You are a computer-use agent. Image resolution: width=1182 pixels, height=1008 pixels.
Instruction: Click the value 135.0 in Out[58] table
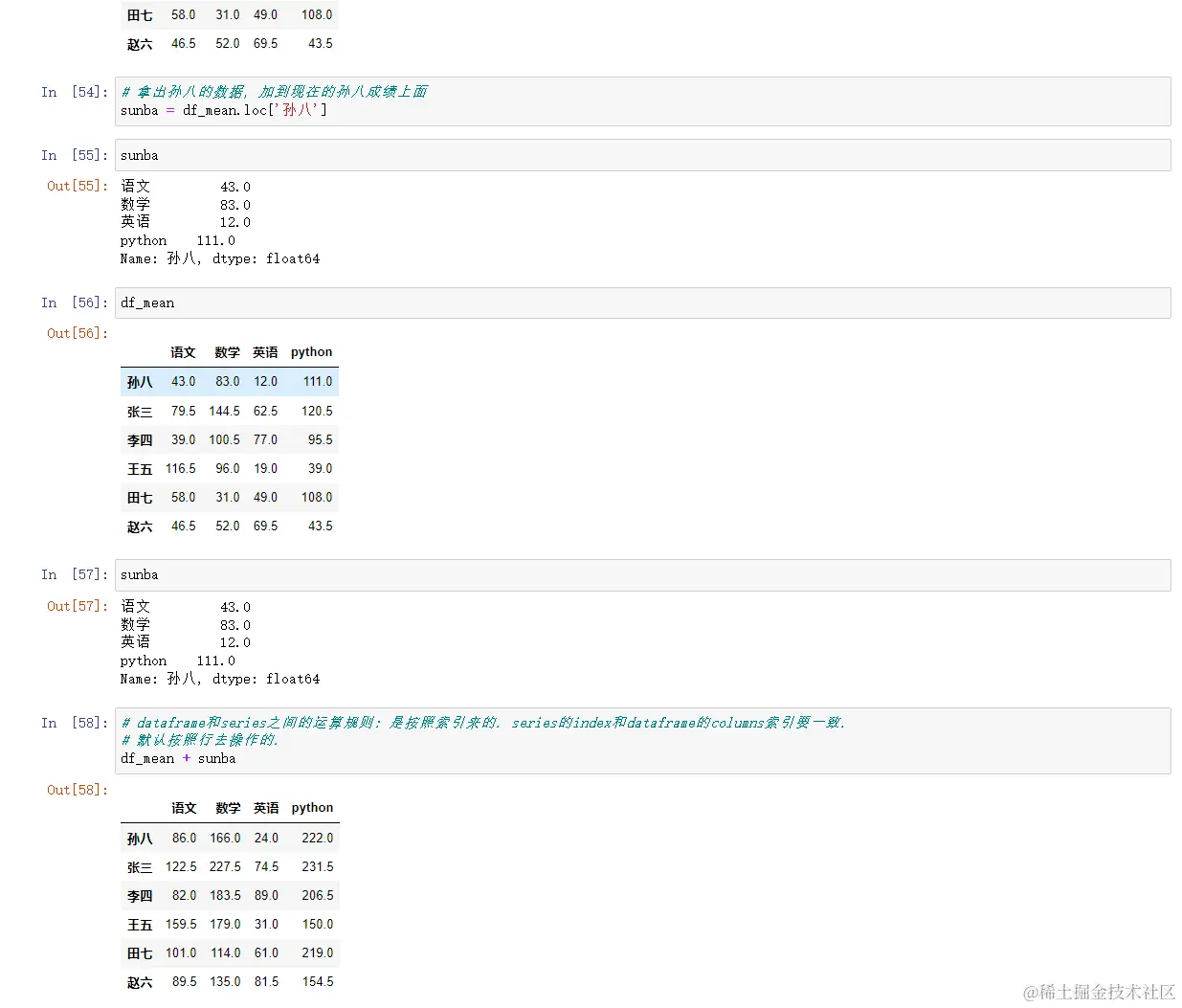[x=226, y=981]
